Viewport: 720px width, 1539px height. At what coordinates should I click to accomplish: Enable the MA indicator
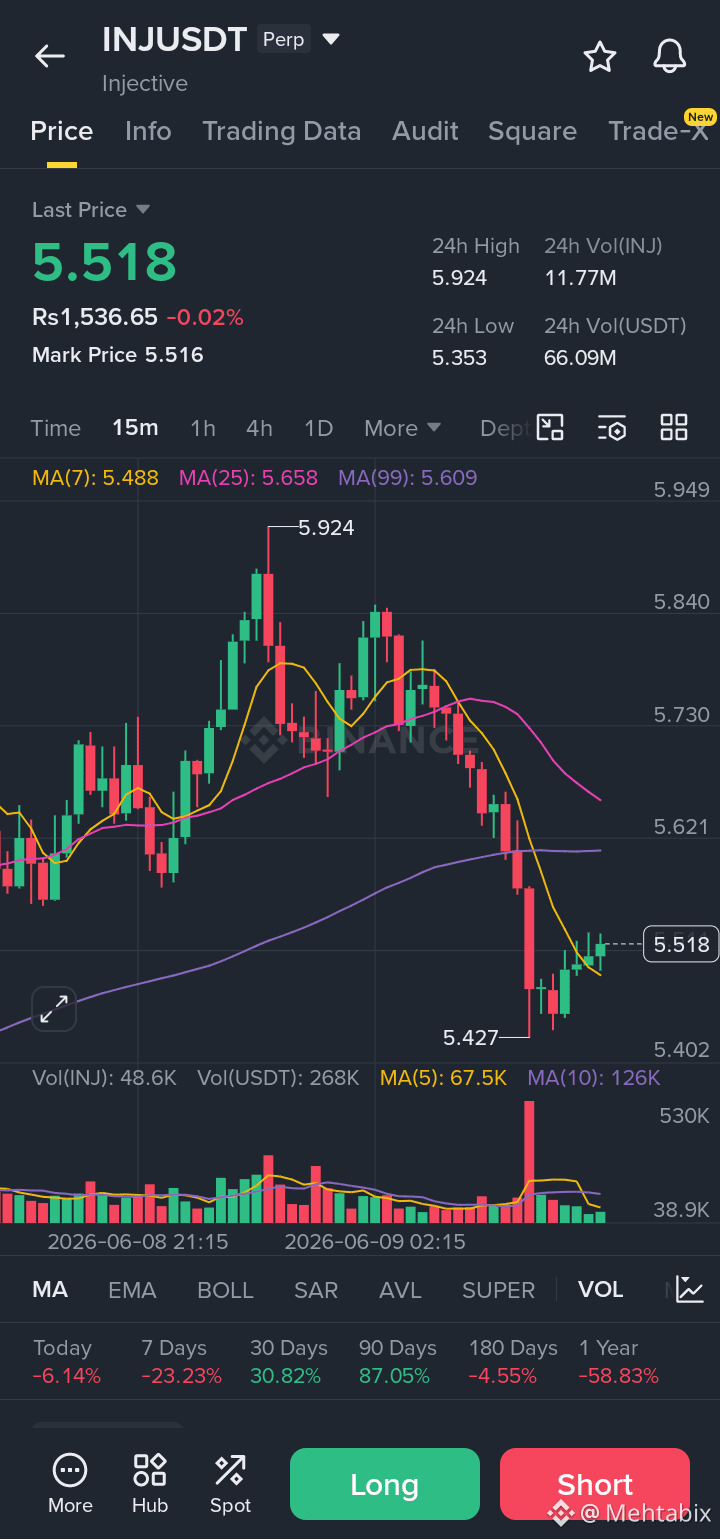coord(50,1290)
